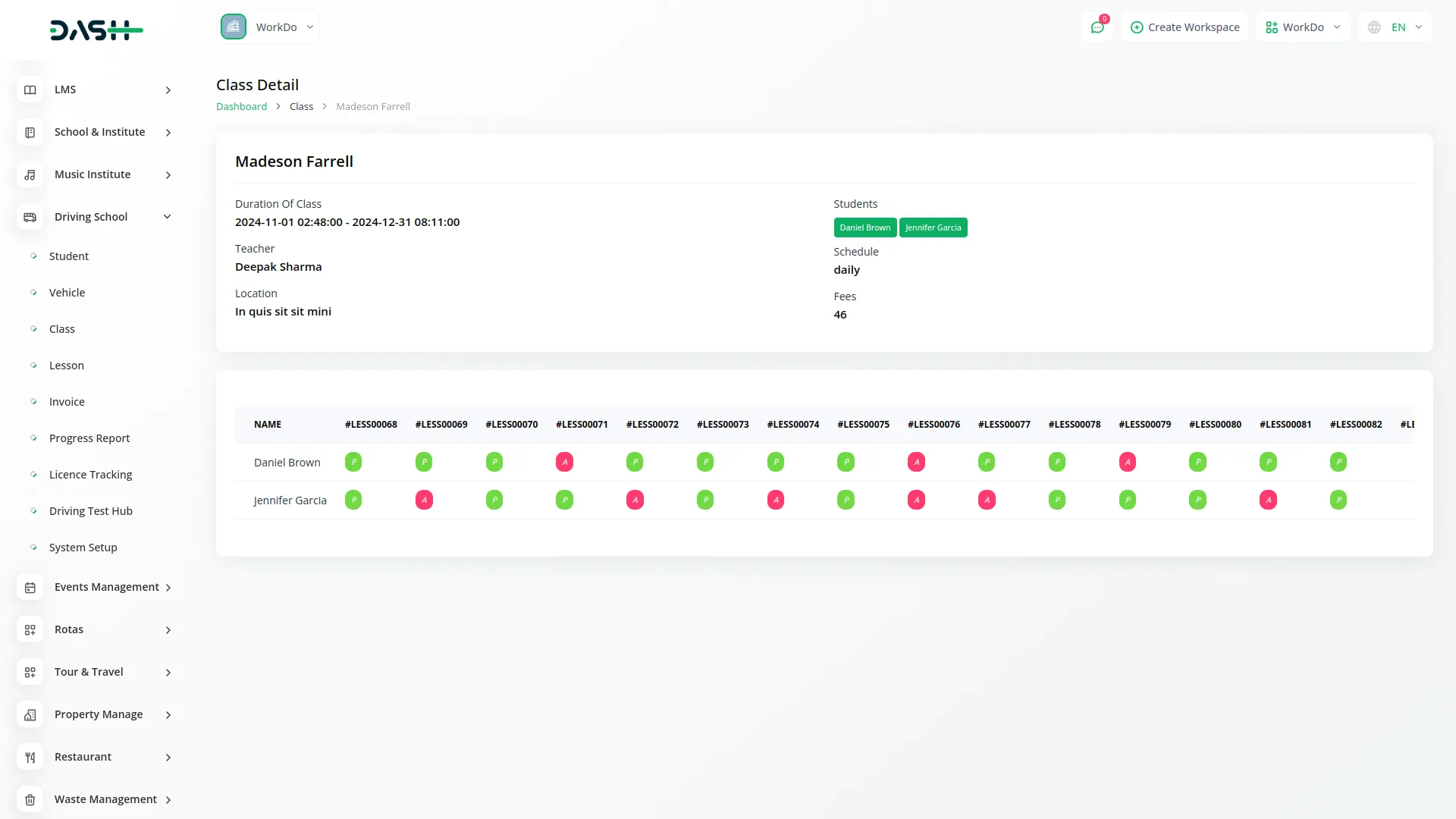Click the LMS book icon
Image resolution: width=1456 pixels, height=819 pixels.
(x=30, y=89)
